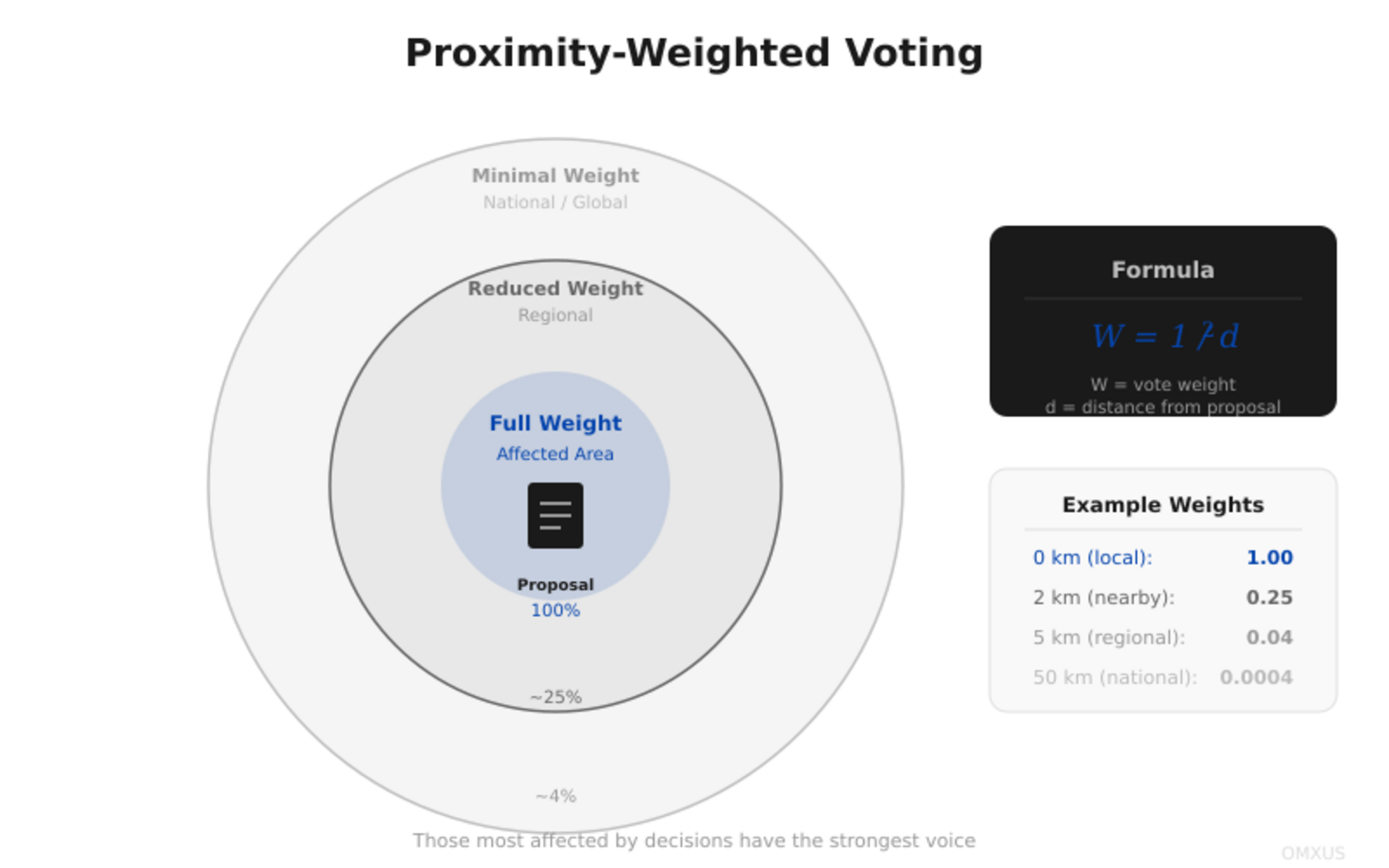This screenshot has height=868, width=1389.
Task: Click the 'W = vote weight' line
Action: pos(1162,384)
